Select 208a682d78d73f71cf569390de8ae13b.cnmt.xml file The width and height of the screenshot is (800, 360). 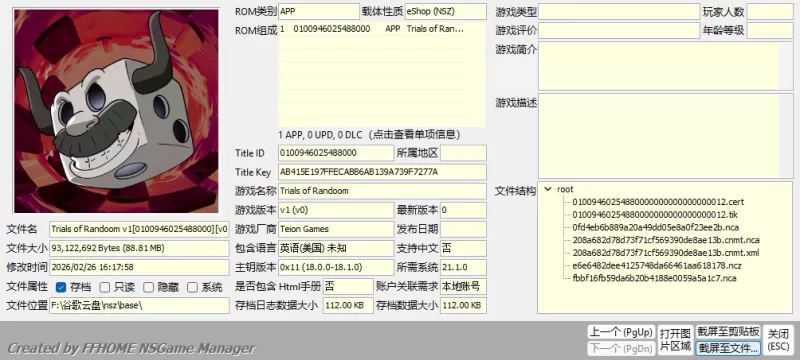[665, 253]
